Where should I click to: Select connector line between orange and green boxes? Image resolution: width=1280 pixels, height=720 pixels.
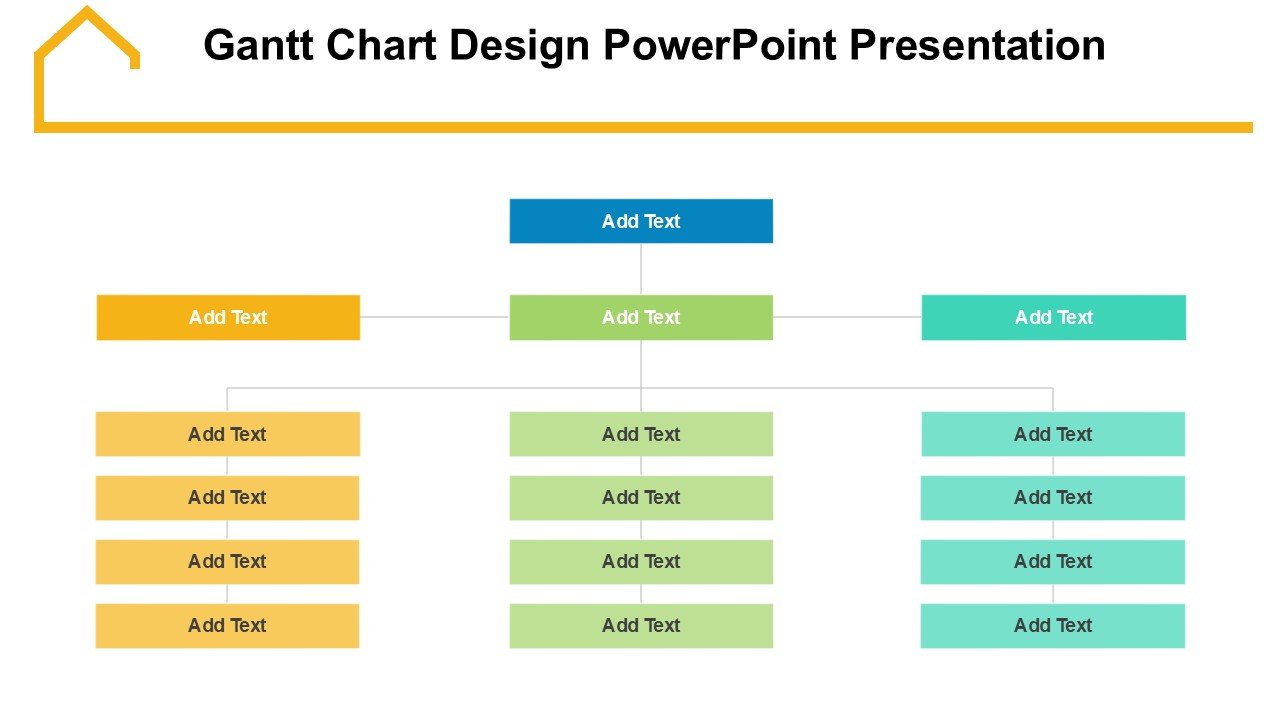click(x=434, y=317)
